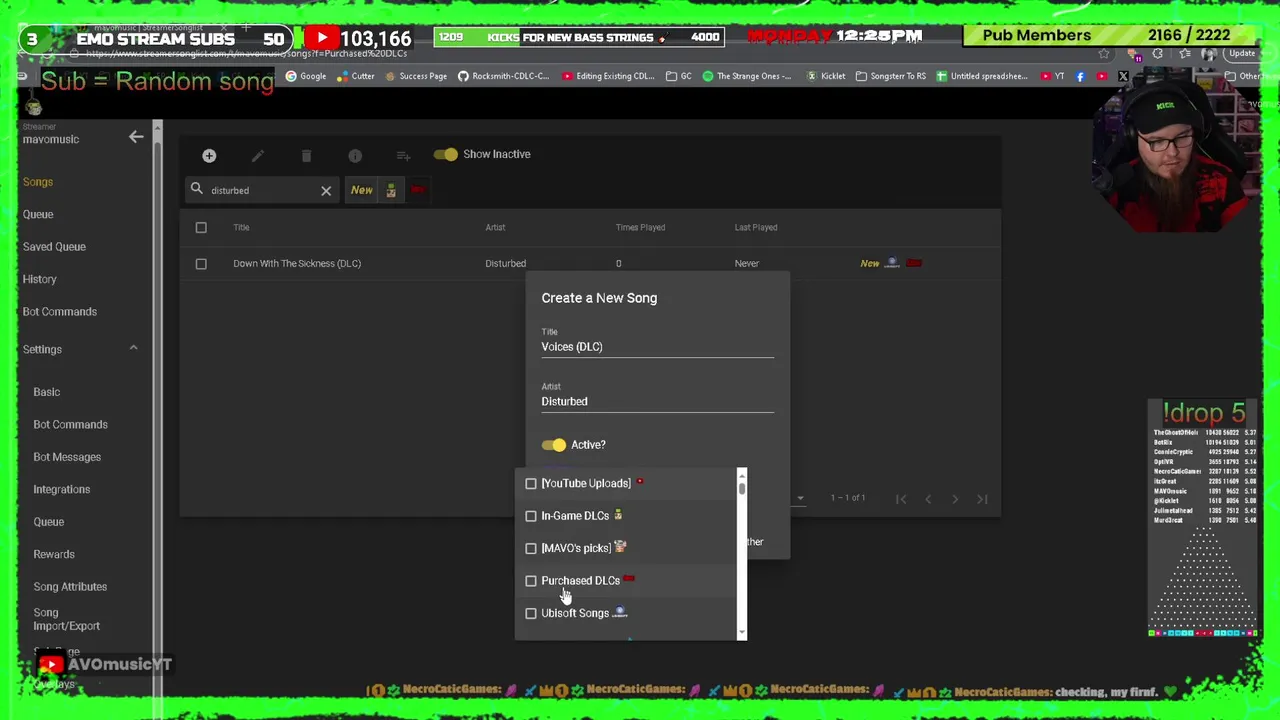
Task: Open the Facebook bookmark icon
Action: pyautogui.click(x=1080, y=76)
